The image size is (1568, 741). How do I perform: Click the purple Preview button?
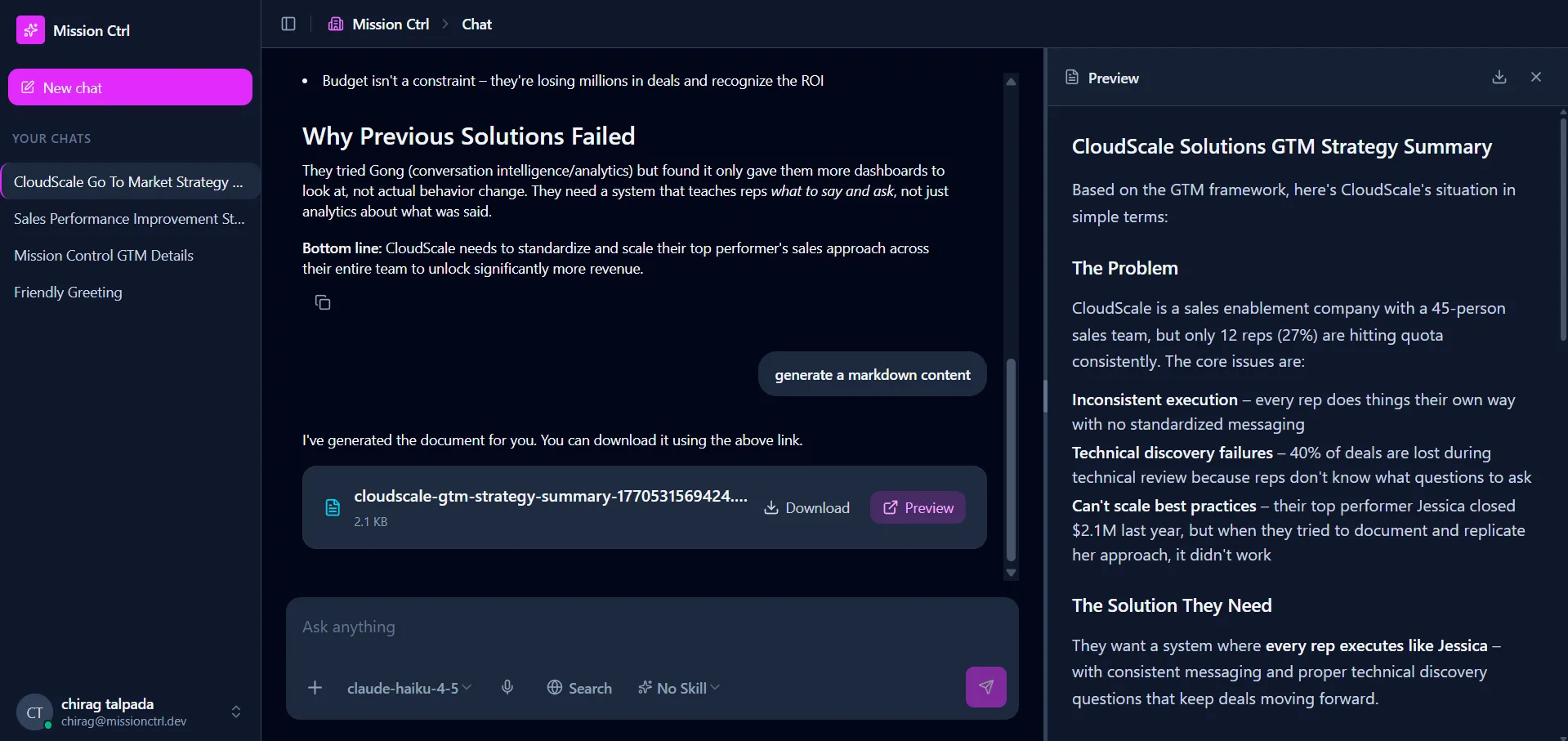(x=918, y=508)
